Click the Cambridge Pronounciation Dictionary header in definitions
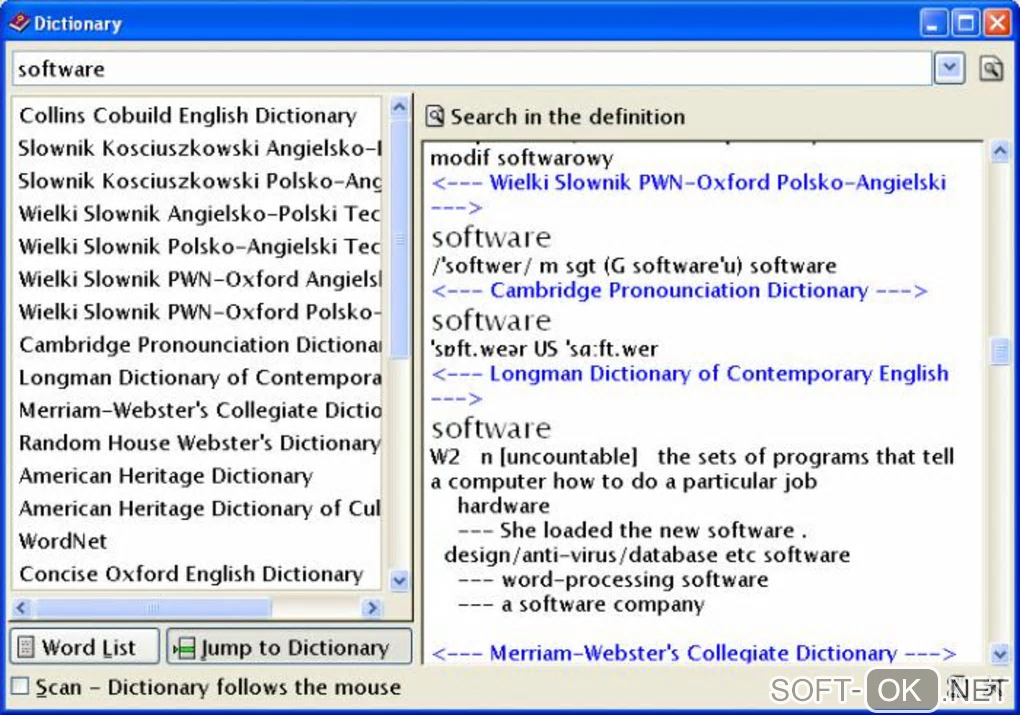The image size is (1020, 715). tap(678, 290)
